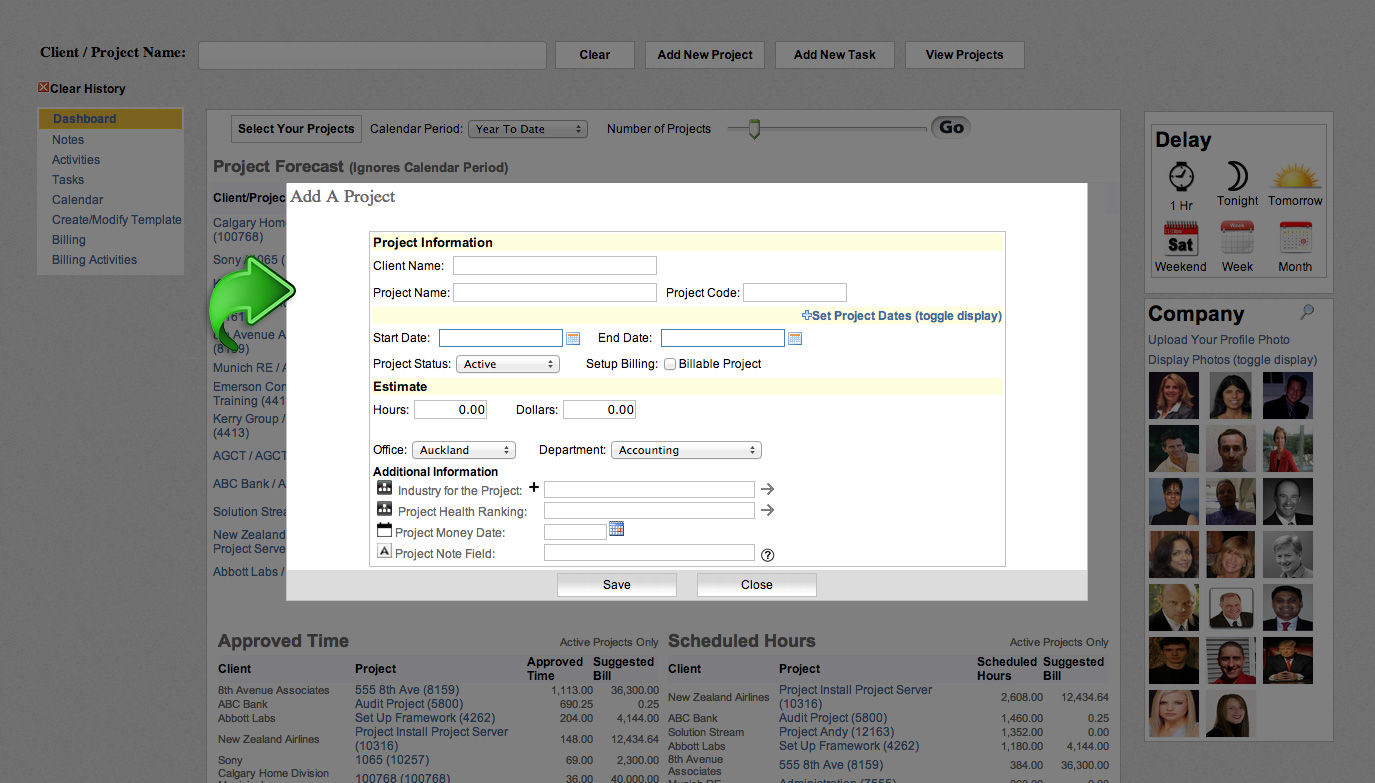Click the plus icon beside Industry field
This screenshot has width=1375, height=783.
coord(533,488)
